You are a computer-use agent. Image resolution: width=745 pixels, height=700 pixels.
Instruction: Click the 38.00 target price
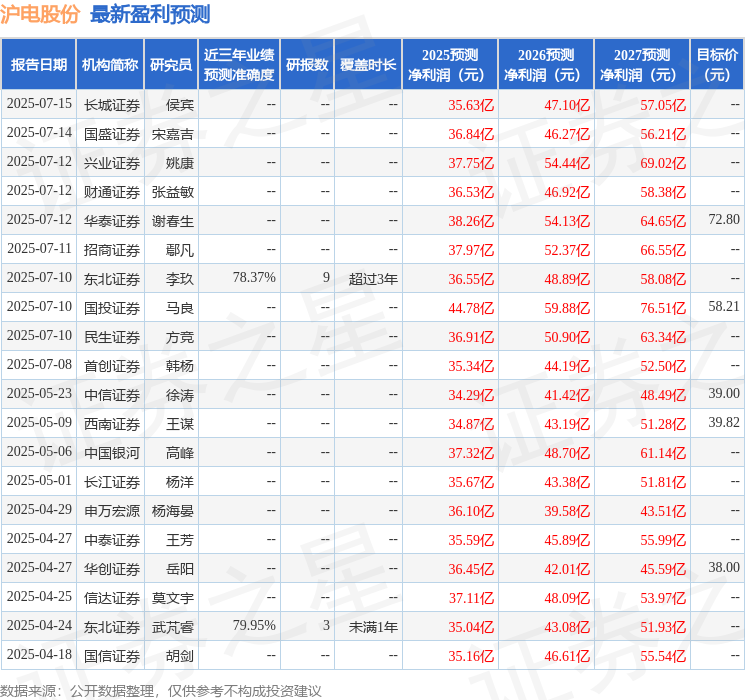(724, 567)
